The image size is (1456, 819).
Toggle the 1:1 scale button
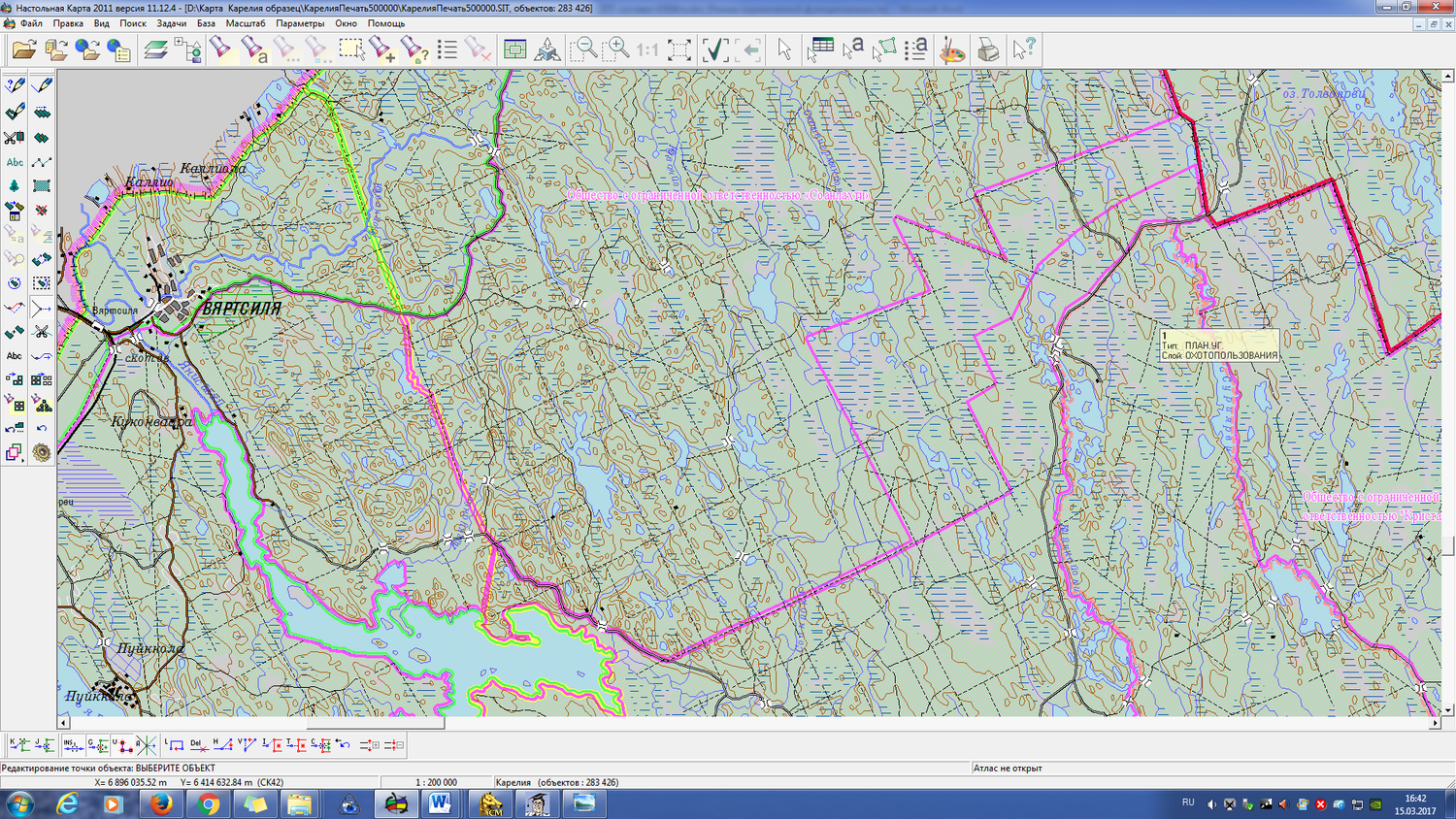(x=647, y=49)
